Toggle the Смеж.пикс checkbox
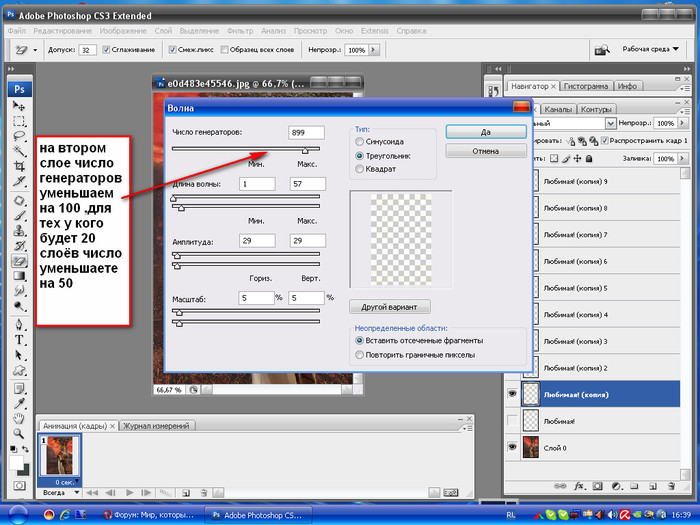Image resolution: width=700 pixels, height=525 pixels. (172, 50)
